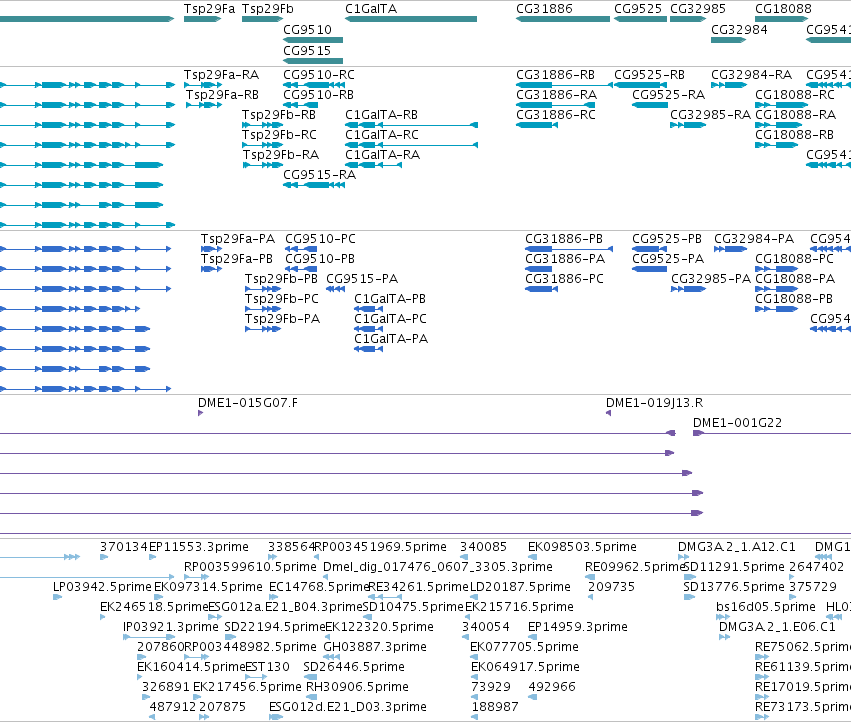Select the CG9525 gene label

[x=638, y=9]
